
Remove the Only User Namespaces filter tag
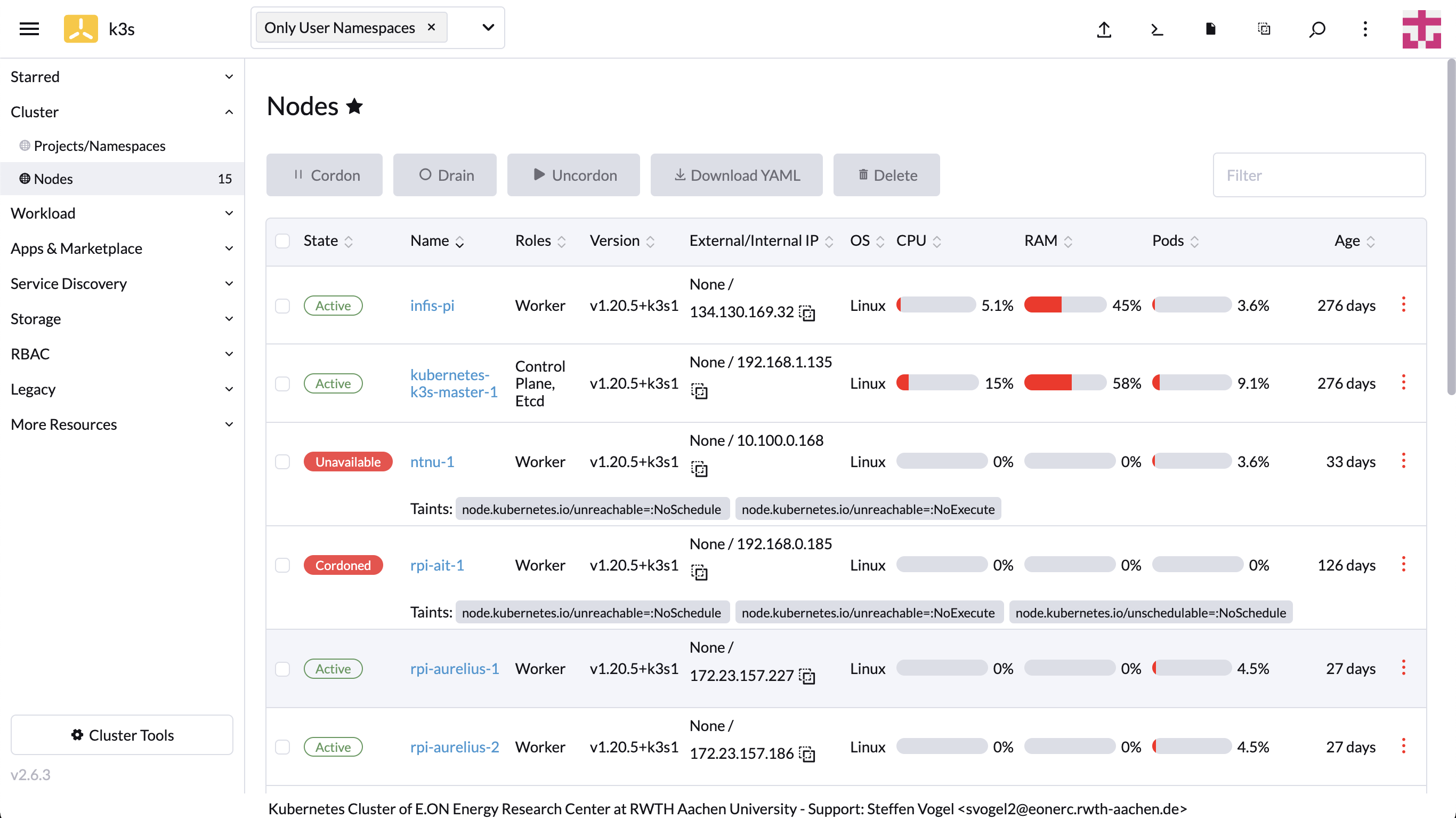(431, 27)
